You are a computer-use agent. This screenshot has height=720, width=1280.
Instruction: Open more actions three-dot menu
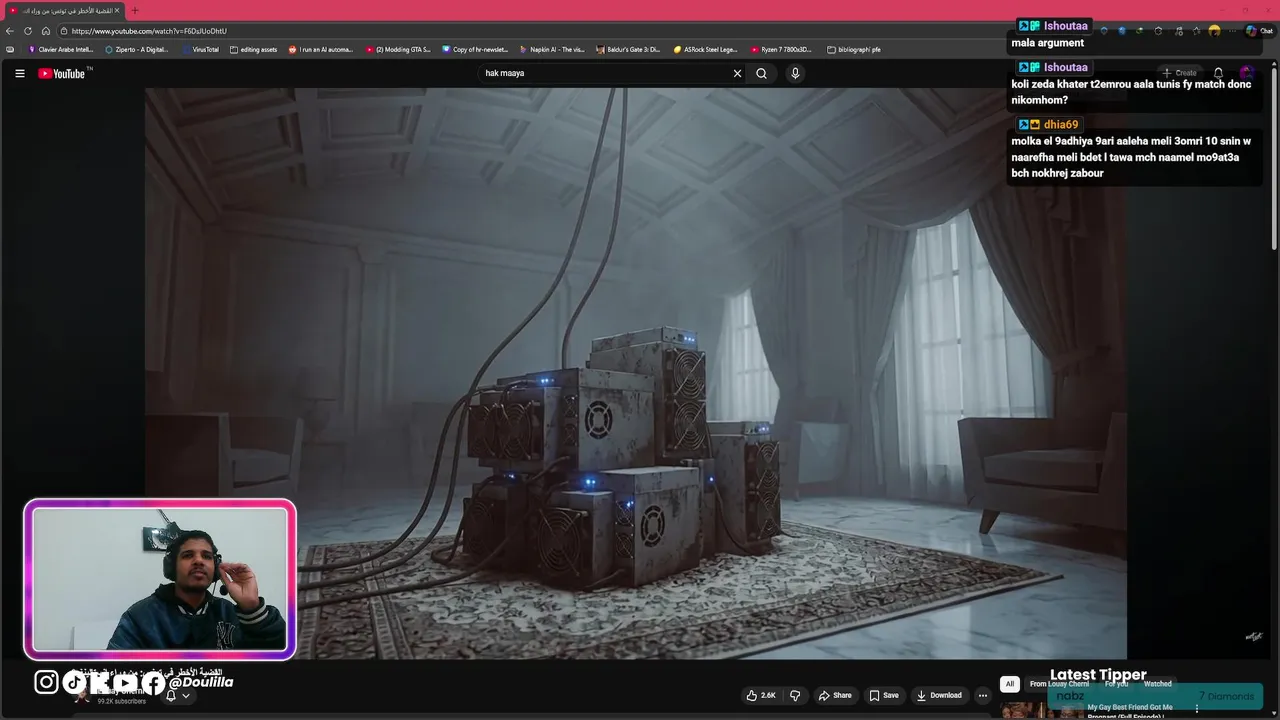(983, 695)
